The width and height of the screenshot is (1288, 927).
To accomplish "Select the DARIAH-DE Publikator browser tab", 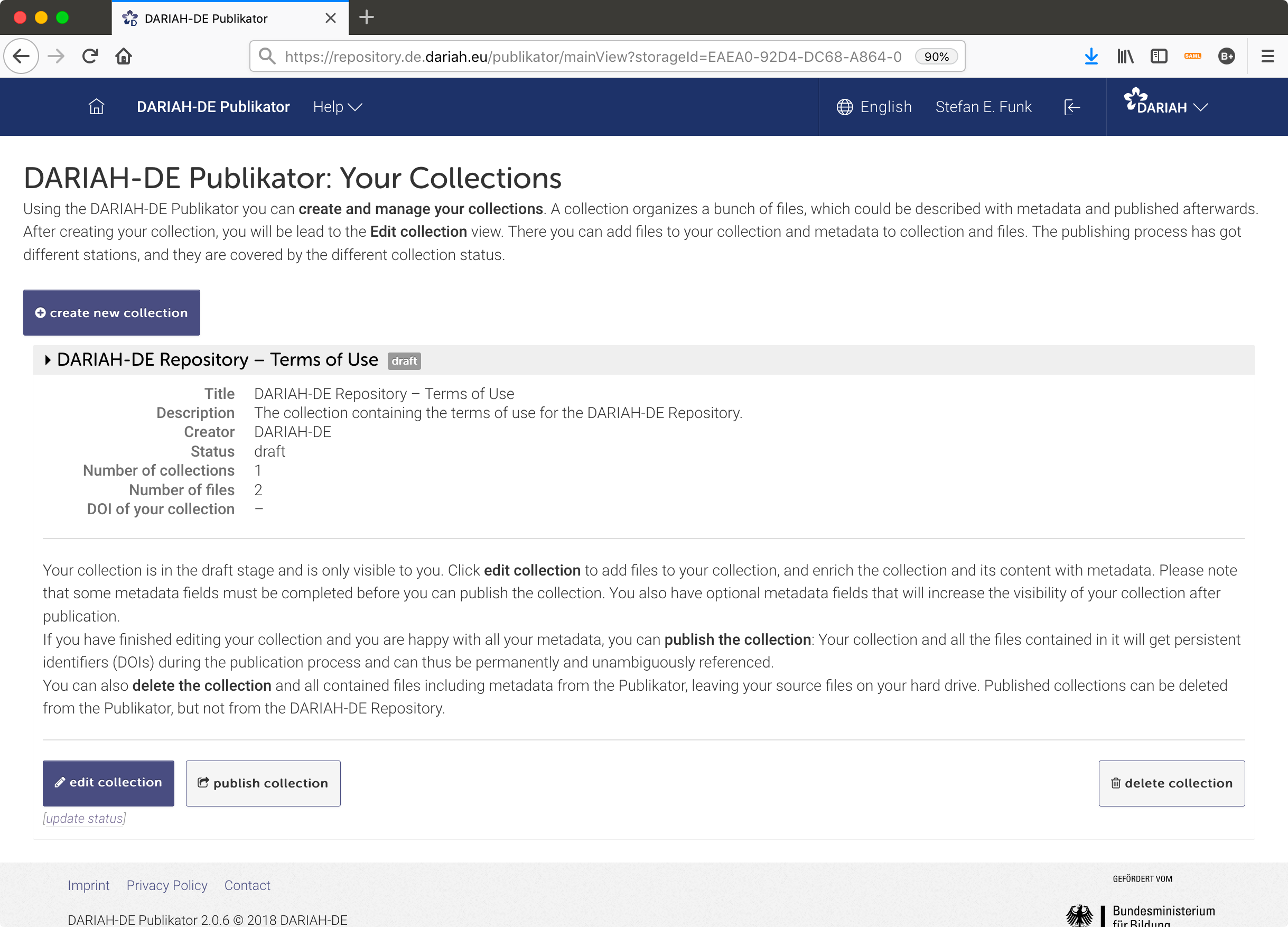I will (x=206, y=18).
